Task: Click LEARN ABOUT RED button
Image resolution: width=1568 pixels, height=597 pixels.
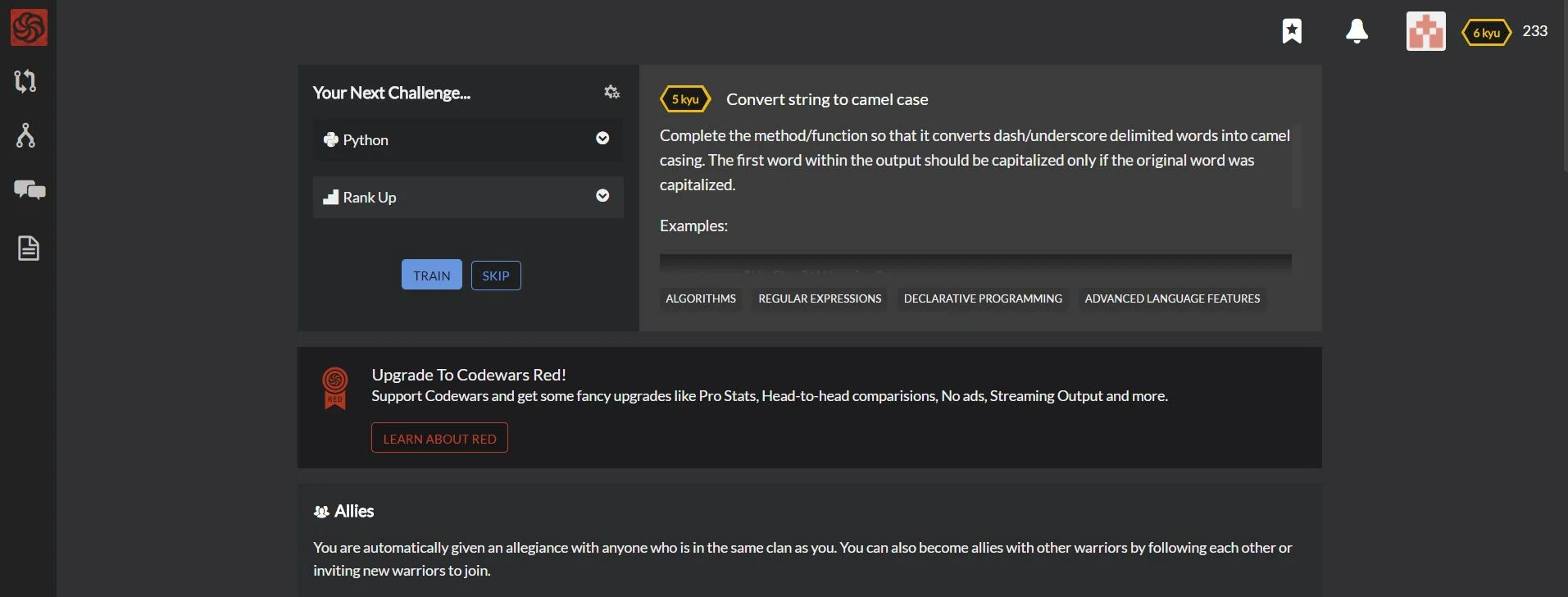Action: pos(439,438)
